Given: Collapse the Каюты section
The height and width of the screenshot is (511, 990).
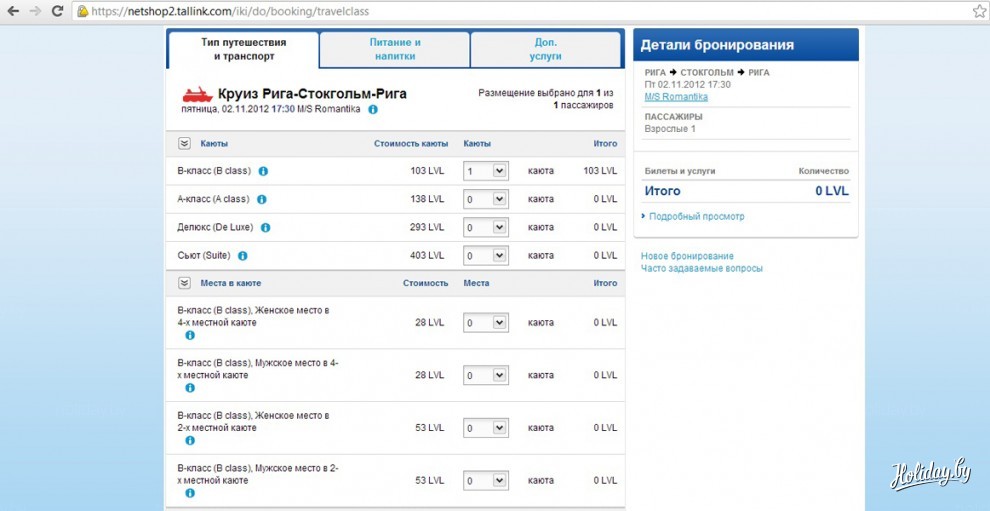Looking at the screenshot, I should [x=184, y=143].
